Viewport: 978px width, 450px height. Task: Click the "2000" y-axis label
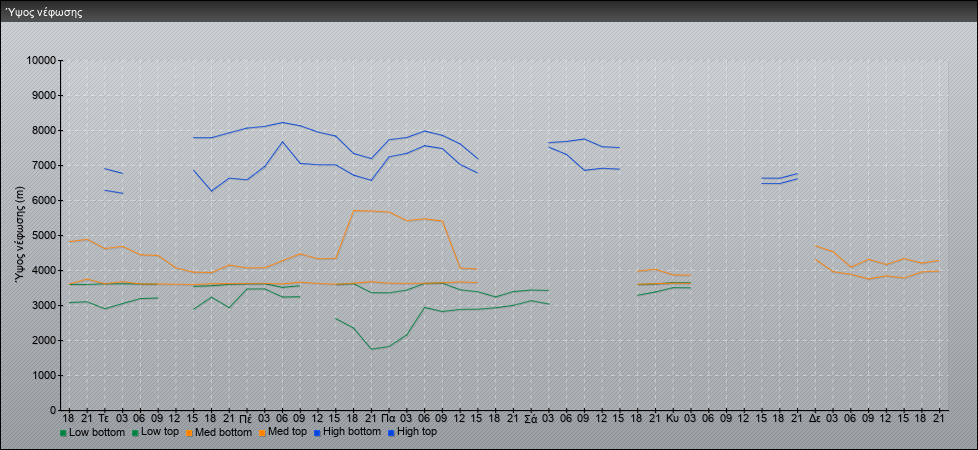[x=44, y=340]
